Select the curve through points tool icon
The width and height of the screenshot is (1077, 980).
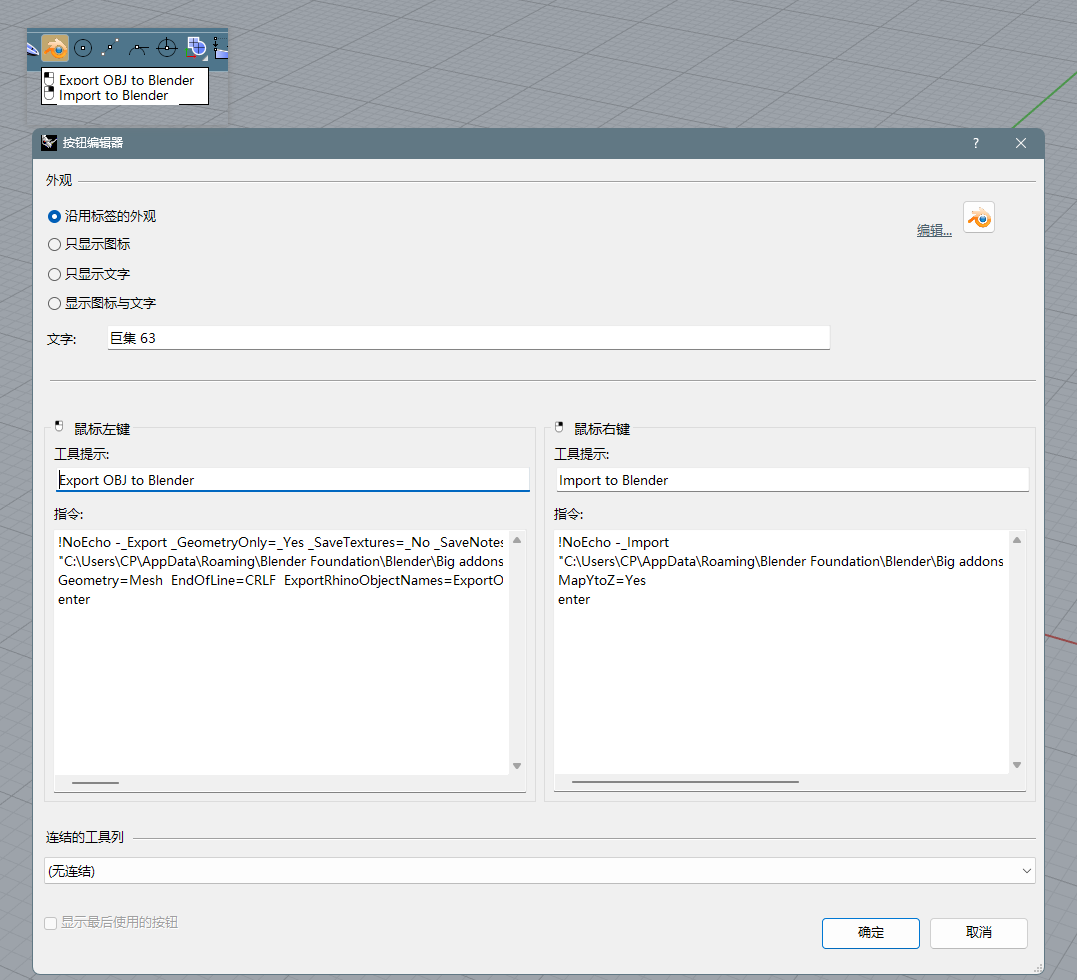(110, 47)
